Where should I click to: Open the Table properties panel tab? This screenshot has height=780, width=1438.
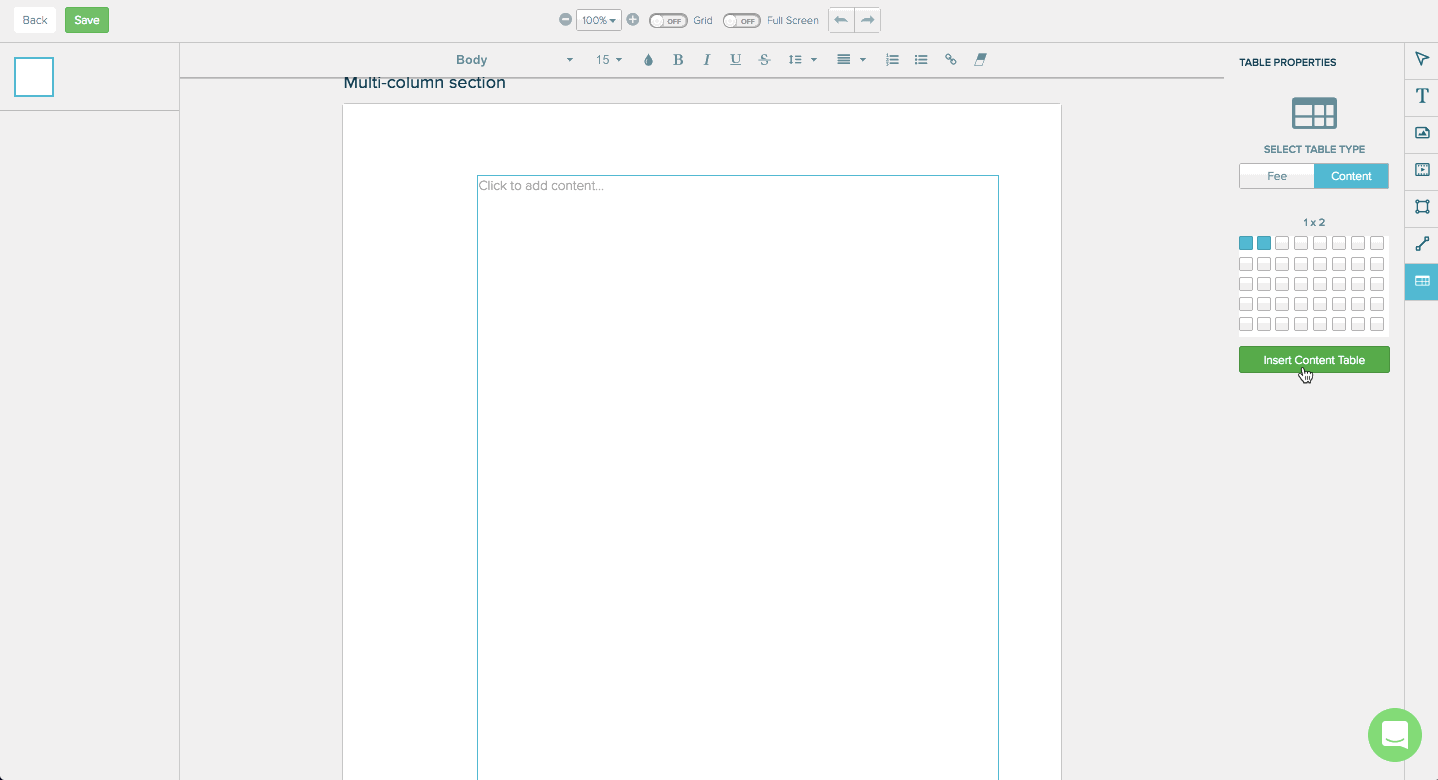(x=1421, y=281)
